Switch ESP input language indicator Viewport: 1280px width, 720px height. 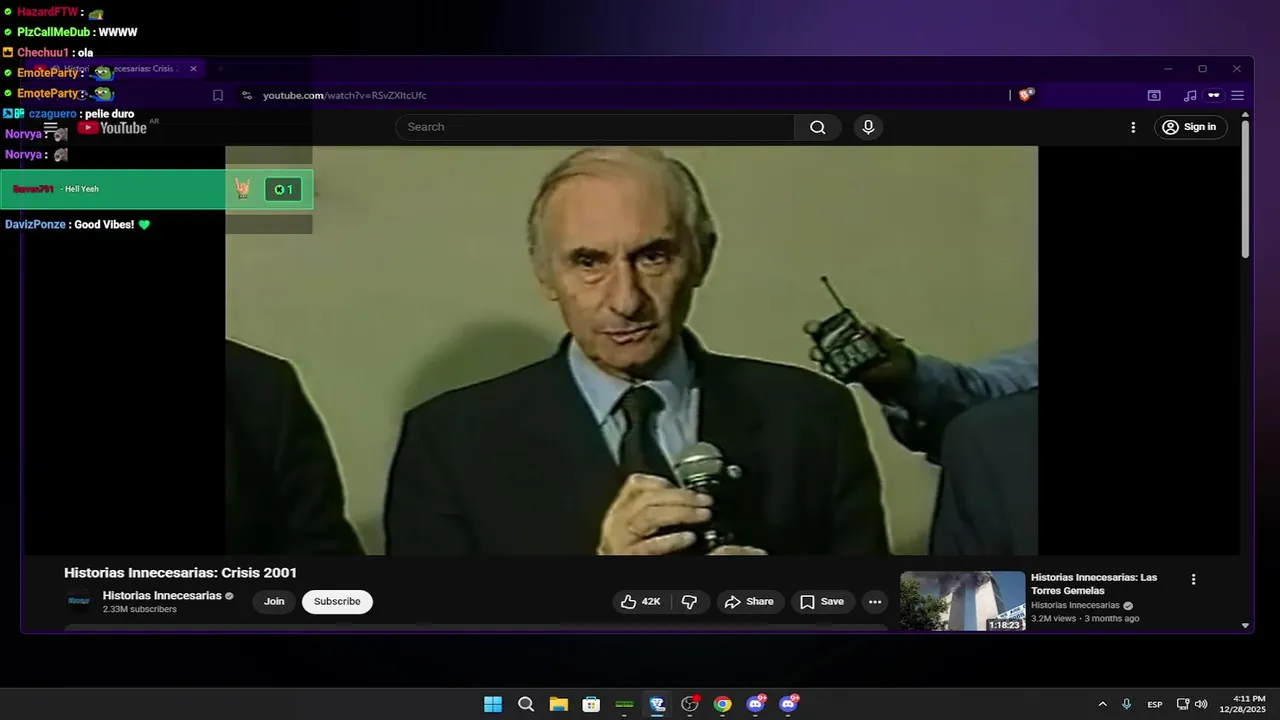click(1155, 704)
